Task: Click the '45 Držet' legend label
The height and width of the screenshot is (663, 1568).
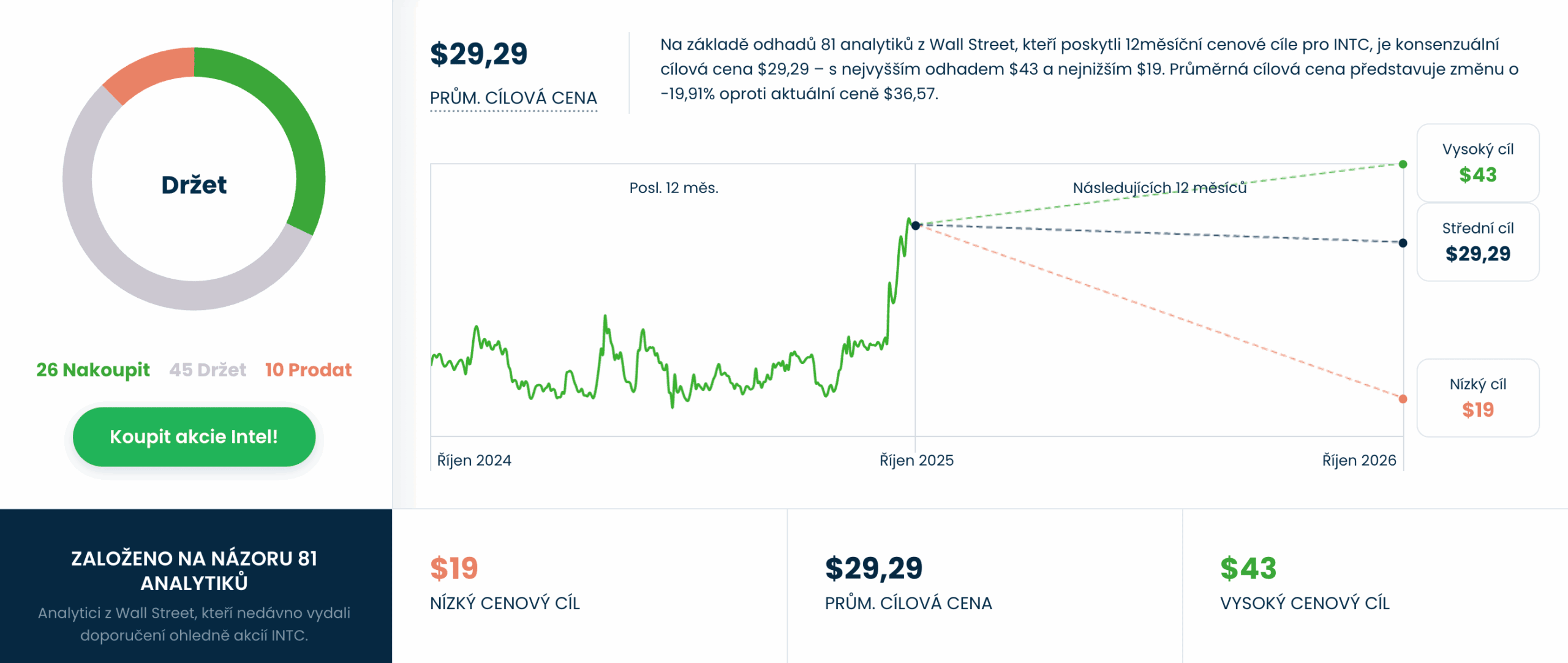Action: [x=208, y=370]
